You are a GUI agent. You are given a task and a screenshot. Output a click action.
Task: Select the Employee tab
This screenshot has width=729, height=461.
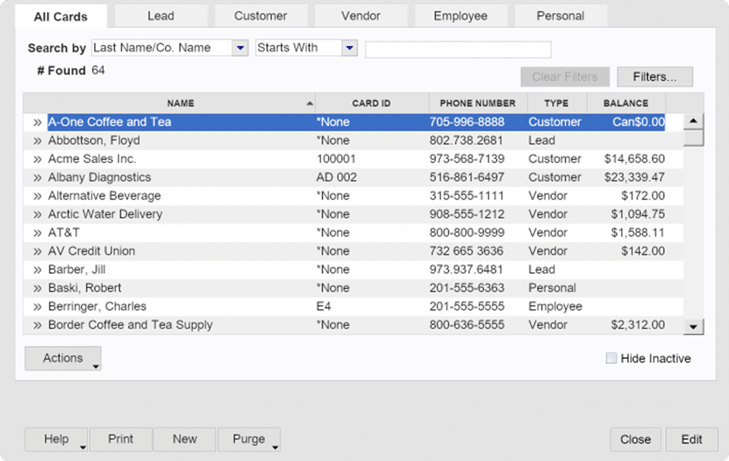pyautogui.click(x=460, y=16)
